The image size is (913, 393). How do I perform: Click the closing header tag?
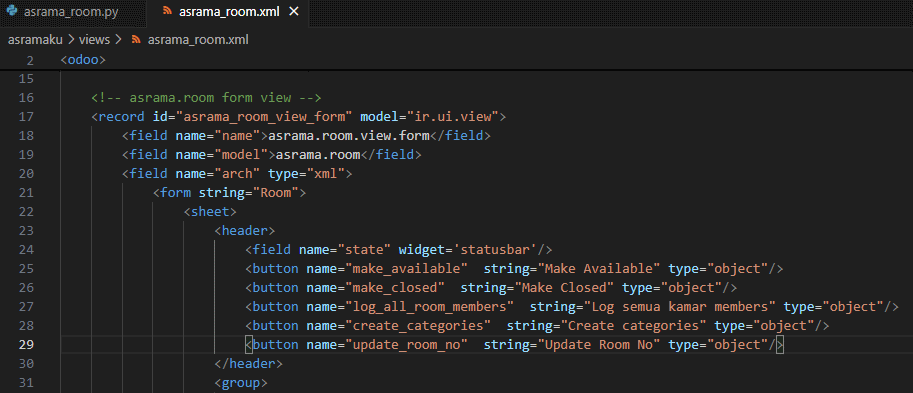tap(249, 364)
